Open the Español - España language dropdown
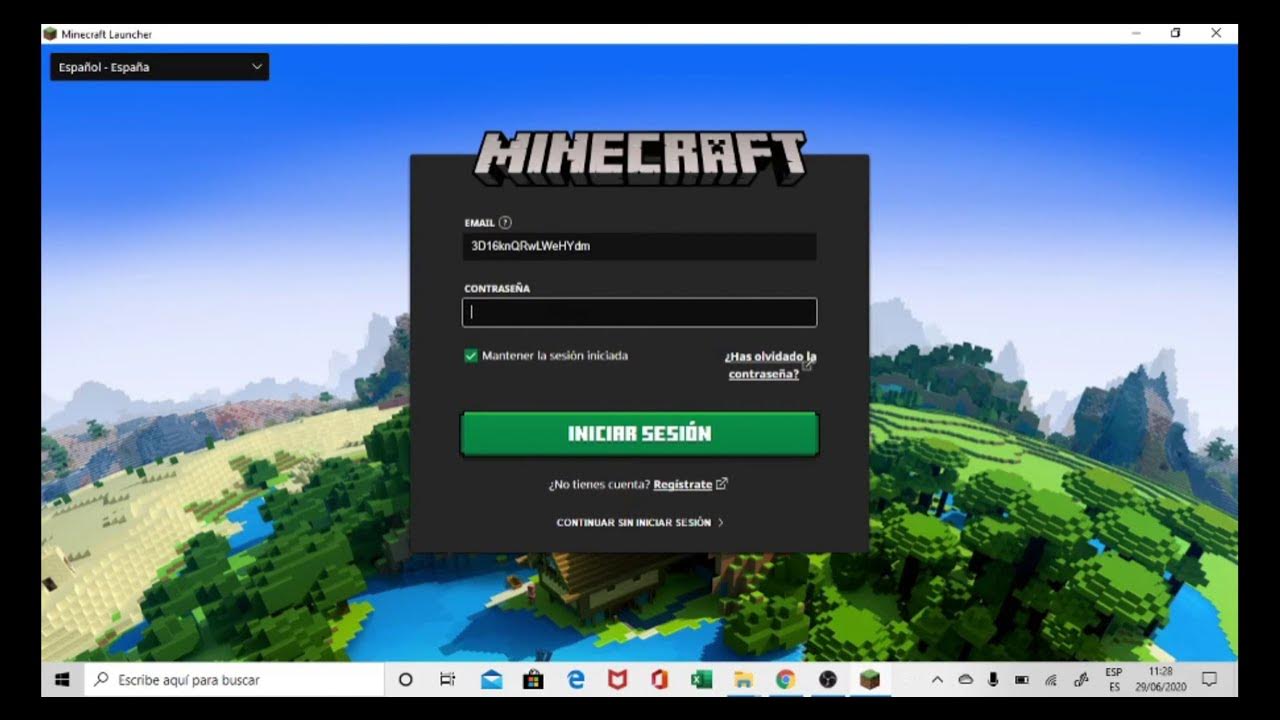The width and height of the screenshot is (1280, 720). [x=159, y=67]
